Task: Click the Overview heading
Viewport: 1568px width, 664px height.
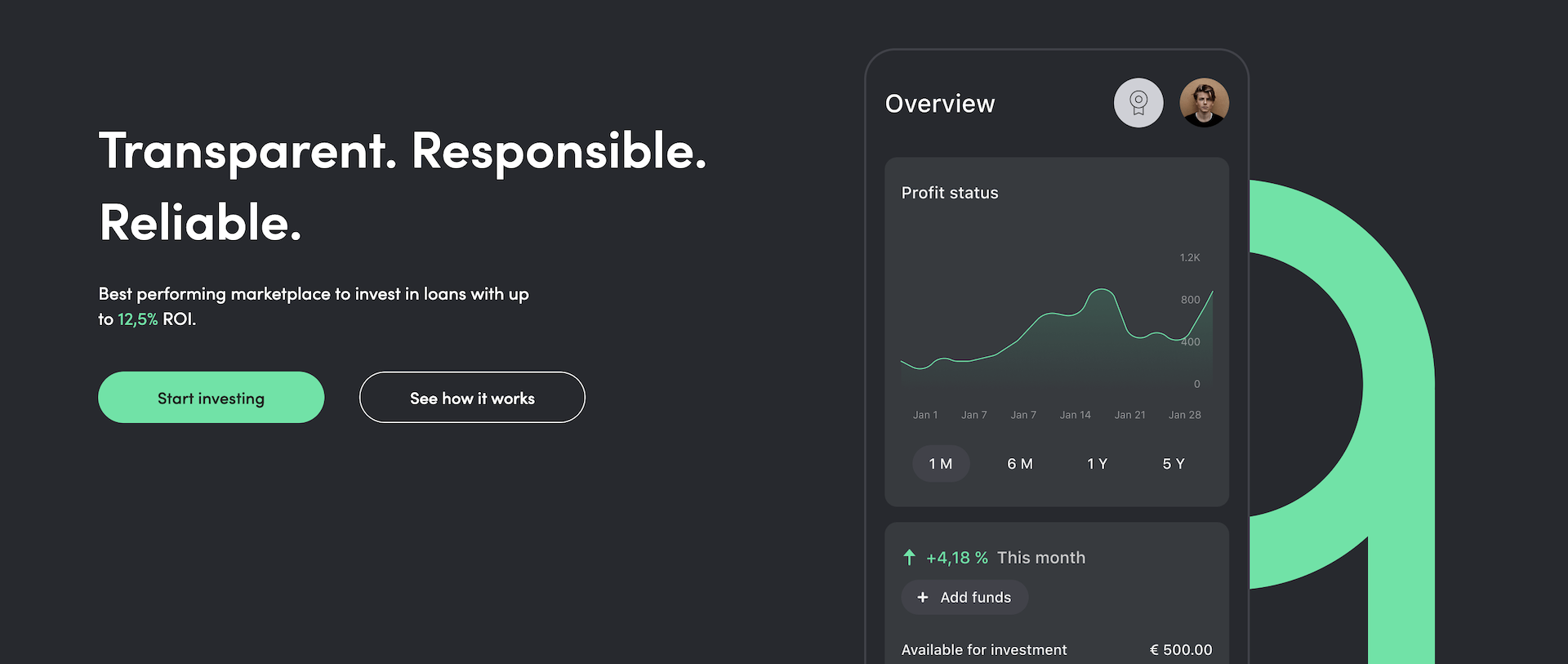Action: 940,104
